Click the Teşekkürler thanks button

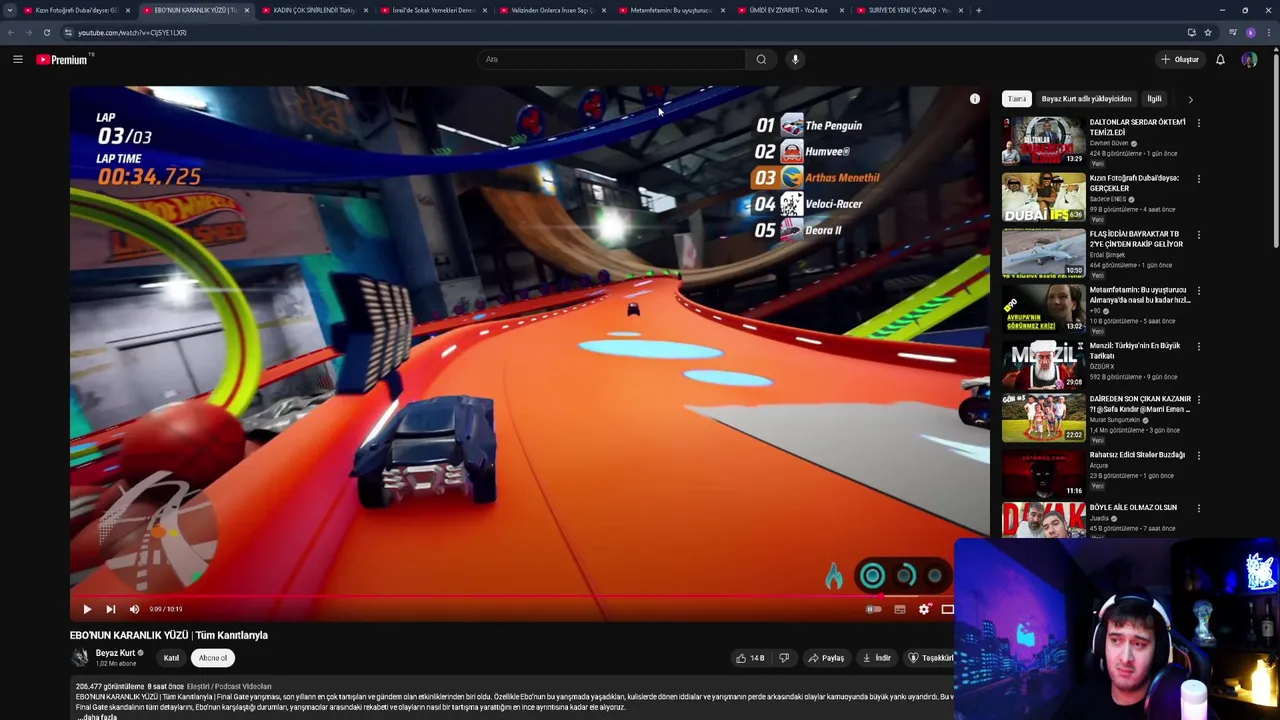(929, 658)
